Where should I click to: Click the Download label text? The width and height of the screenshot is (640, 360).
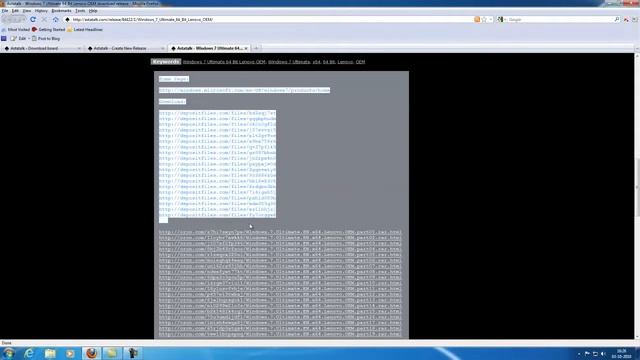(x=172, y=101)
